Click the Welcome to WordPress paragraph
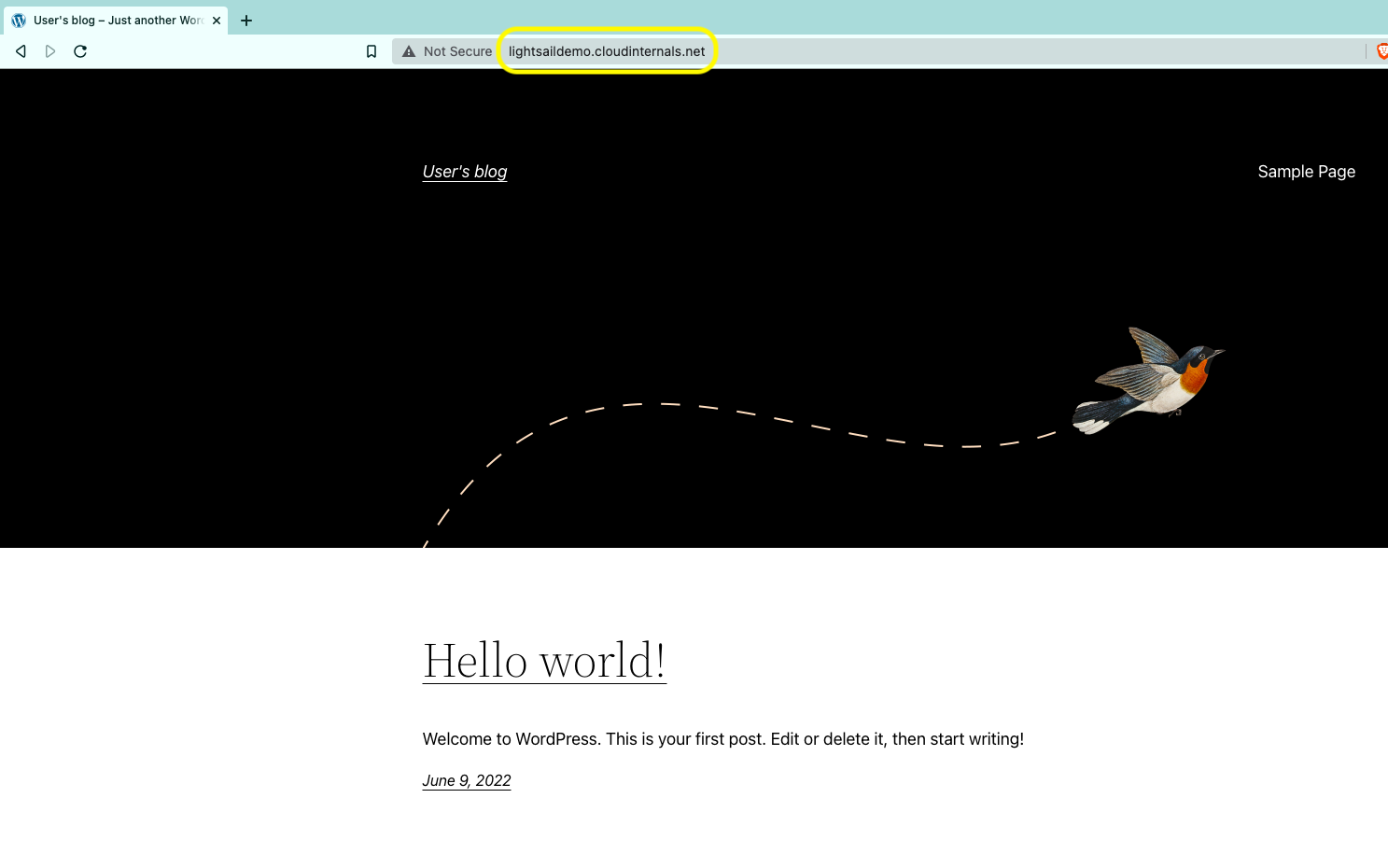 point(722,738)
